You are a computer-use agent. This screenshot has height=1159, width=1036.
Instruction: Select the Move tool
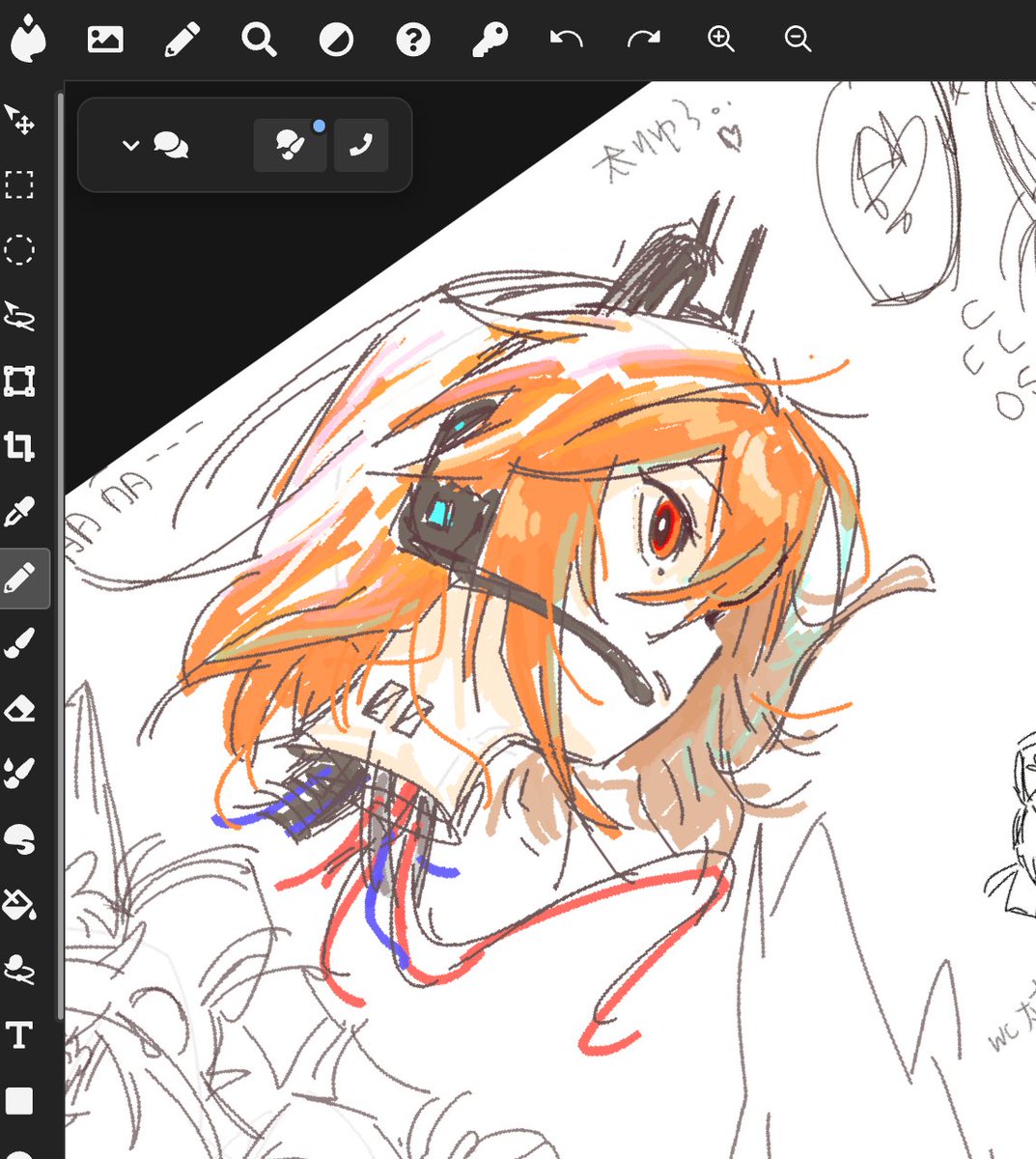[x=19, y=119]
